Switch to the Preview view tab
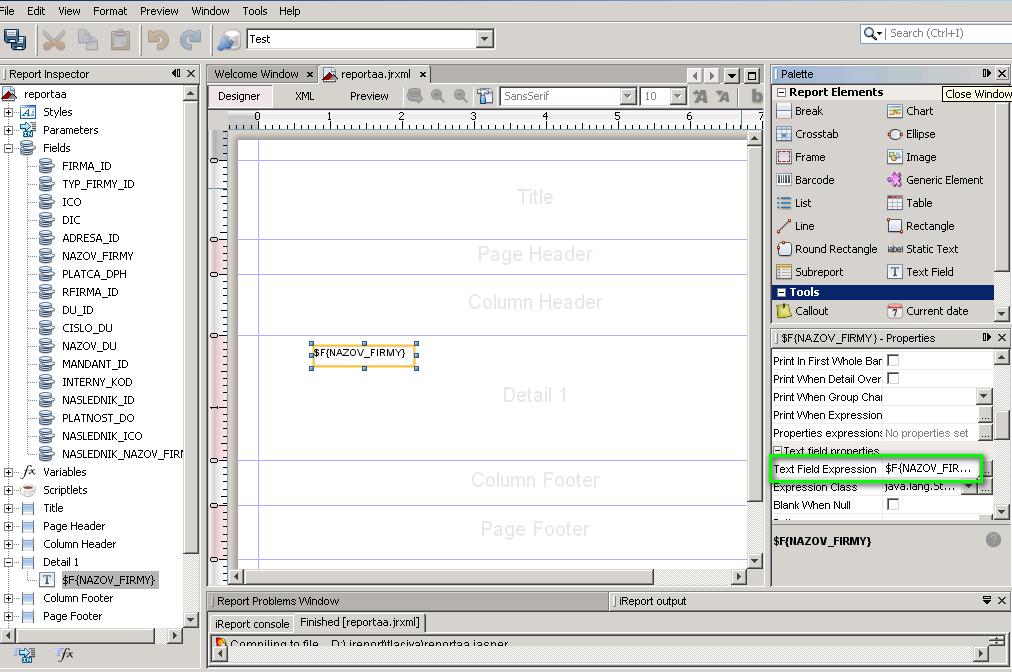 point(369,96)
